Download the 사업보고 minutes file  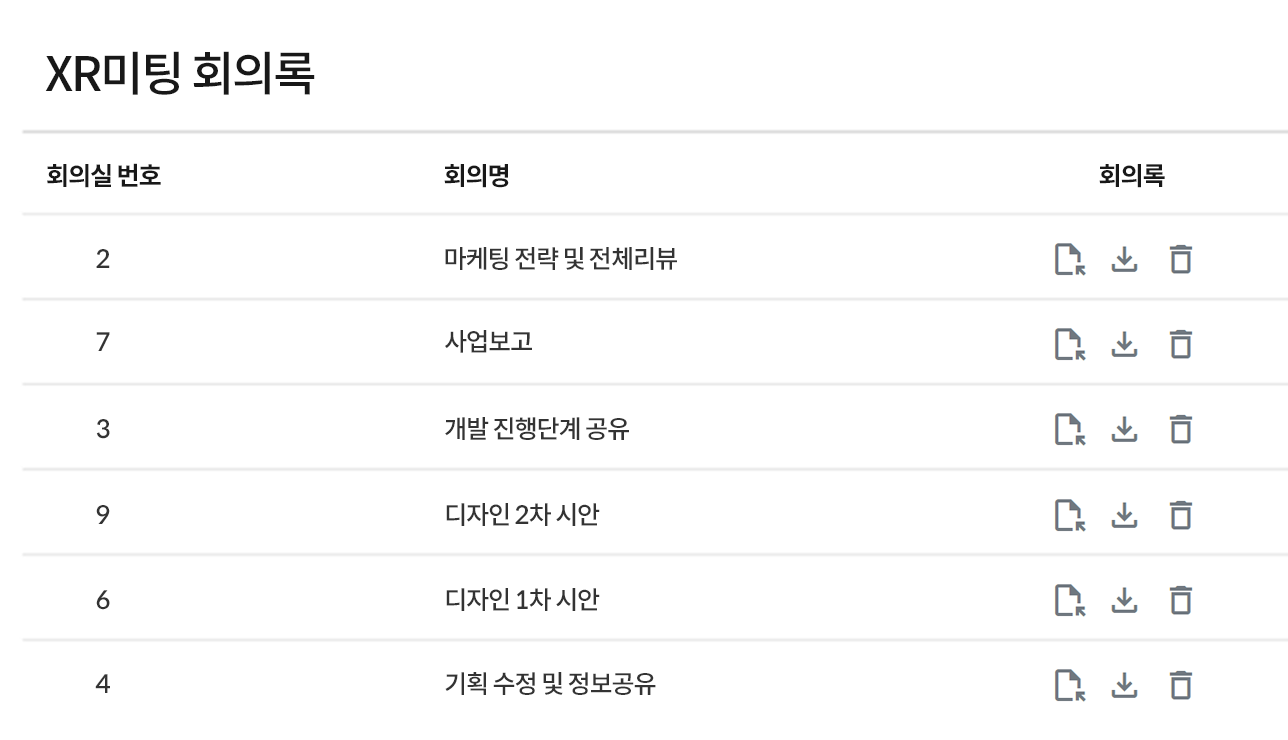click(x=1125, y=344)
